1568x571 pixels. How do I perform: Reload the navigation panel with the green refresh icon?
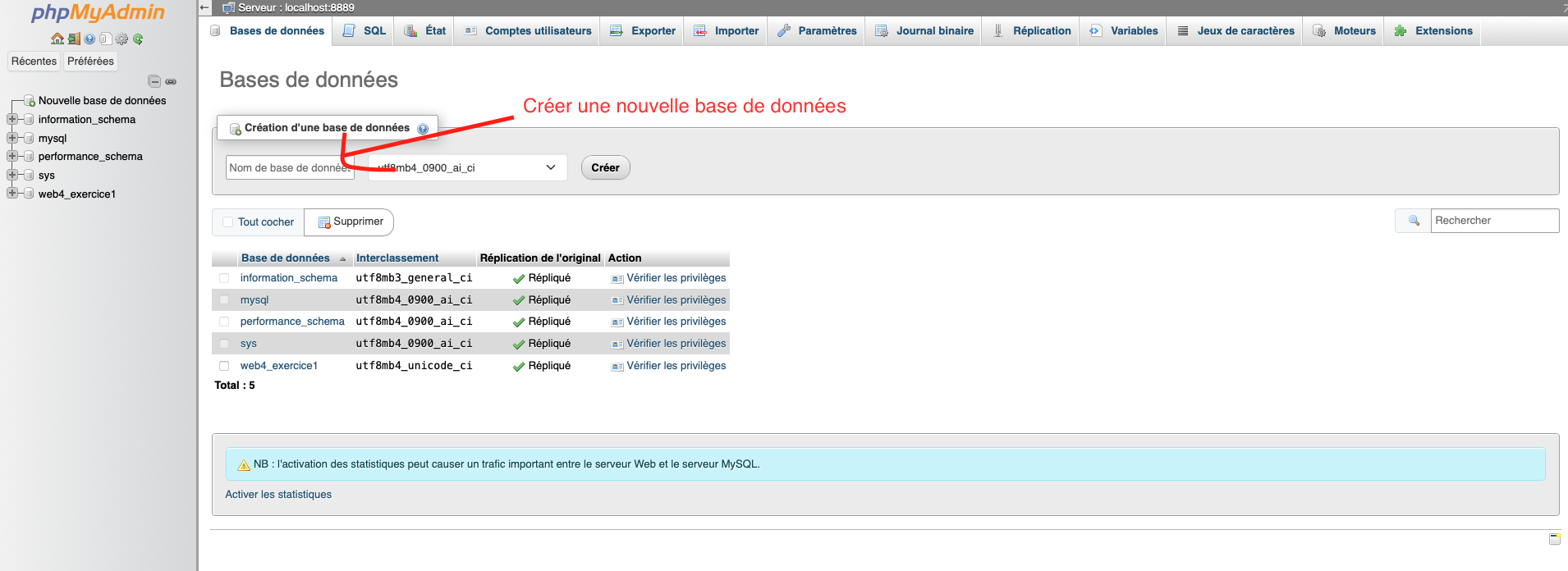pyautogui.click(x=138, y=39)
